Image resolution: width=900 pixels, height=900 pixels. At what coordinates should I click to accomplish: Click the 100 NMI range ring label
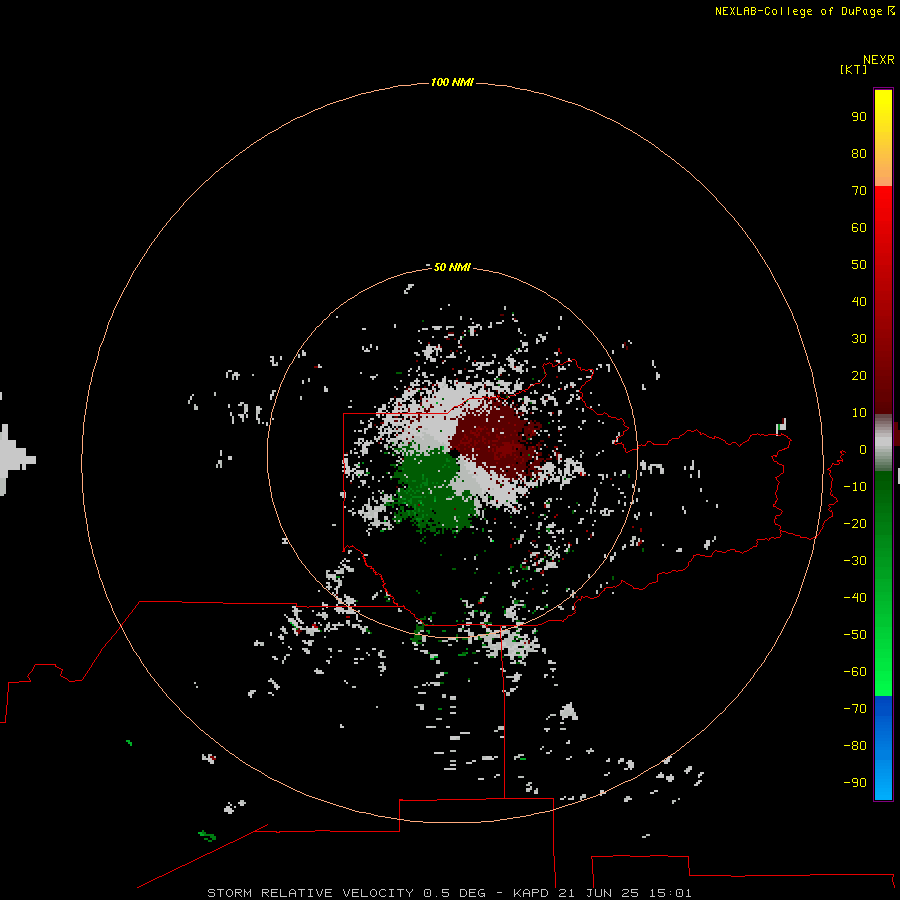pyautogui.click(x=452, y=83)
